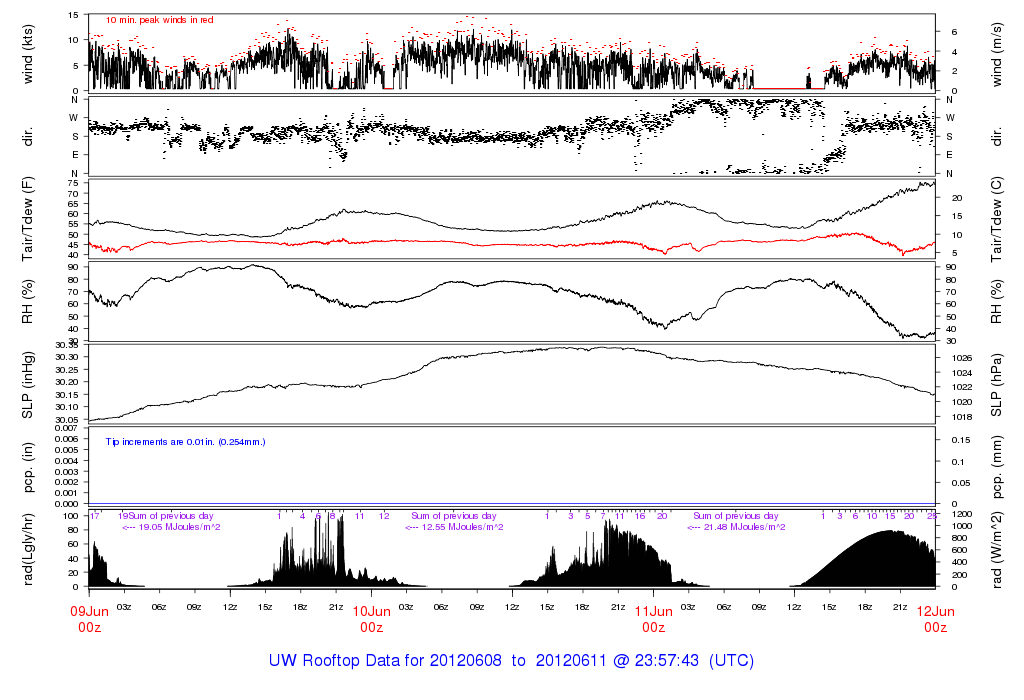This screenshot has height=700, width=1024.
Task: Click the 'pcp. (in)' axis label
Action: pyautogui.click(x=27, y=467)
